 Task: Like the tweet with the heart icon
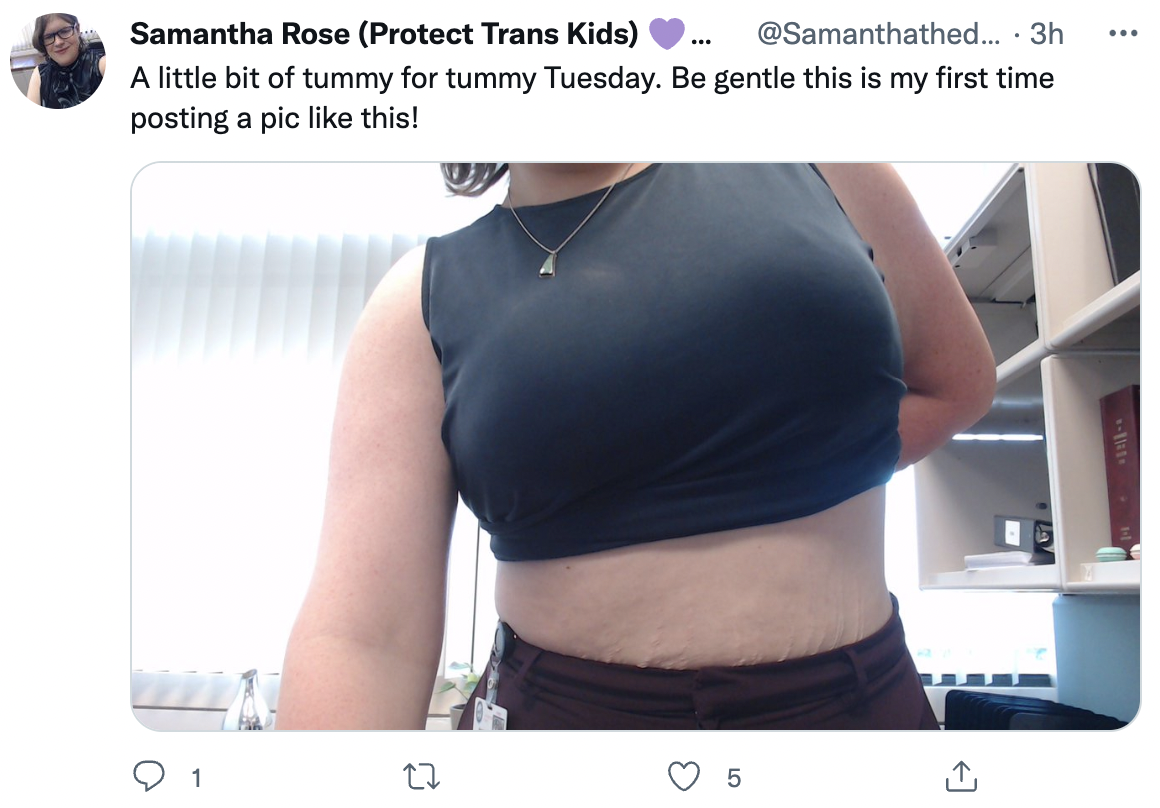coord(684,777)
